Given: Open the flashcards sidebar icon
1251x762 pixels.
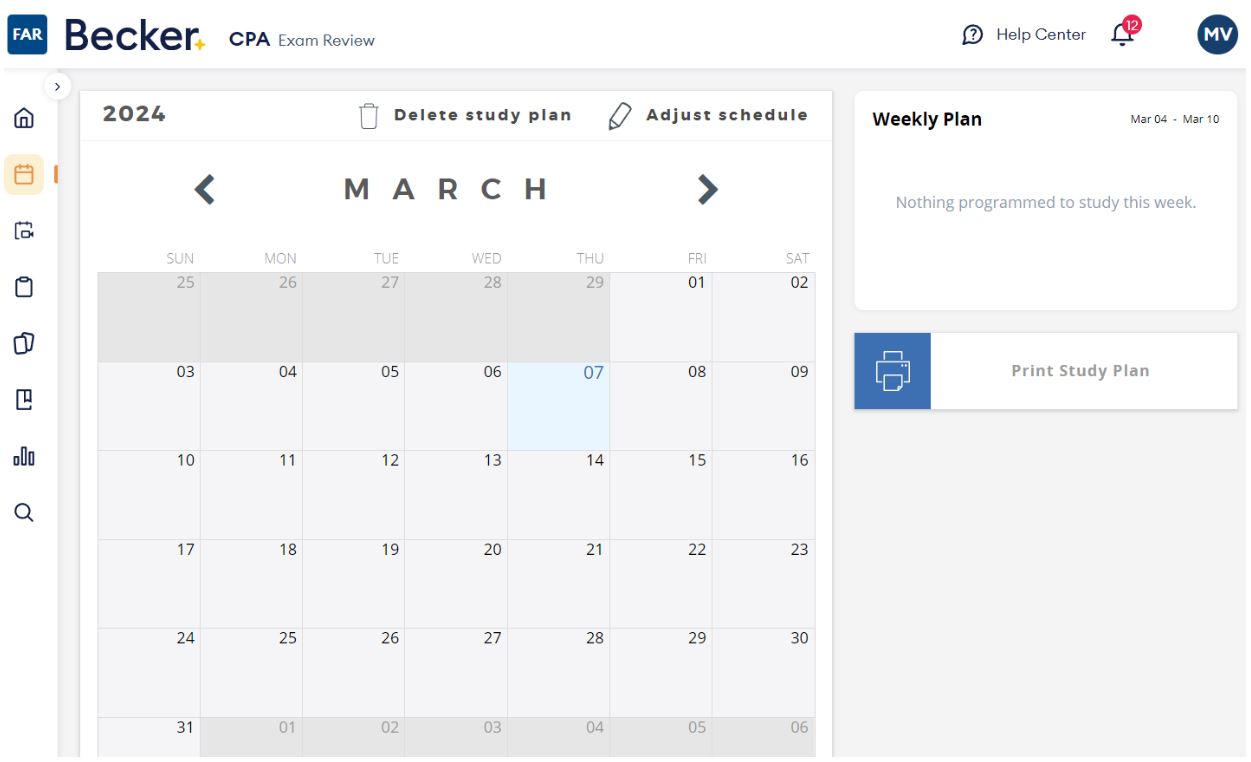Looking at the screenshot, I should pos(24,343).
